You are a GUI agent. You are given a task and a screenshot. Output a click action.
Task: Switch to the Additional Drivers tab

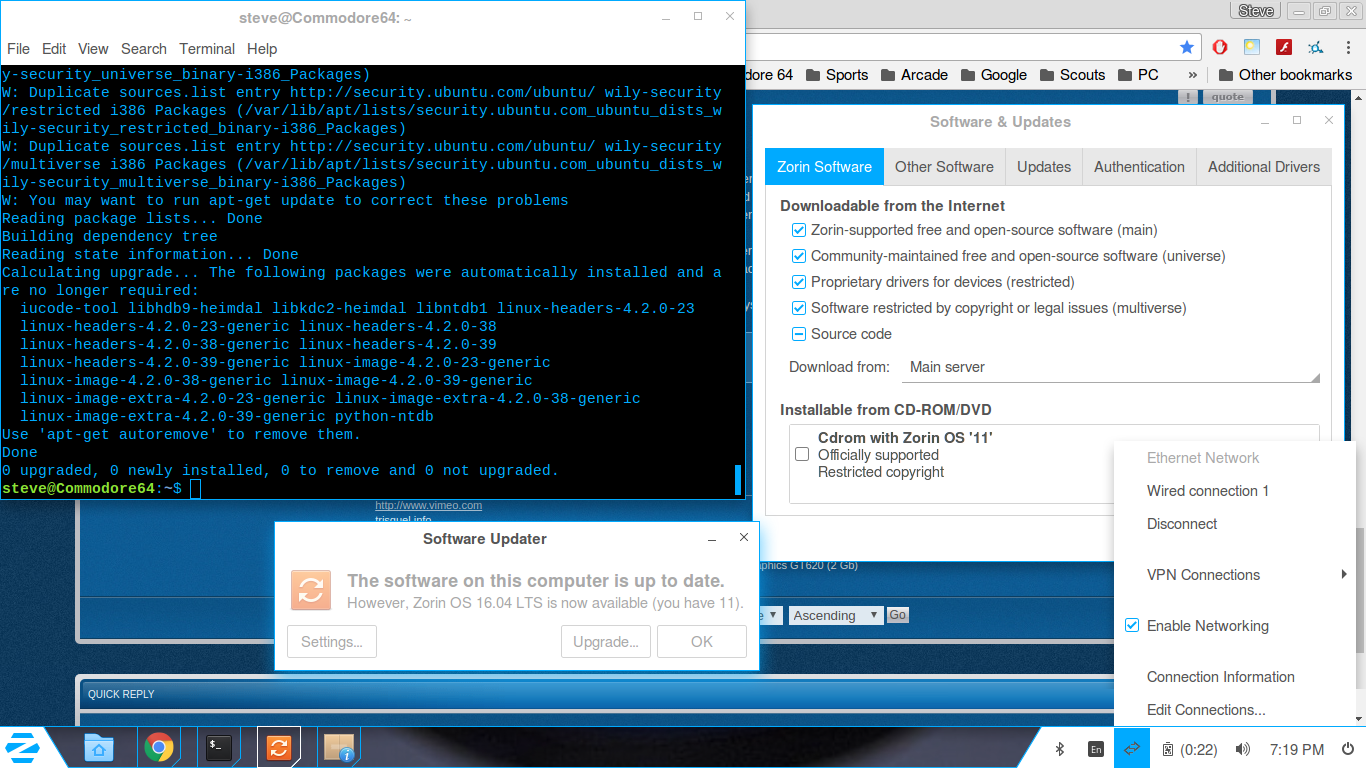1263,167
